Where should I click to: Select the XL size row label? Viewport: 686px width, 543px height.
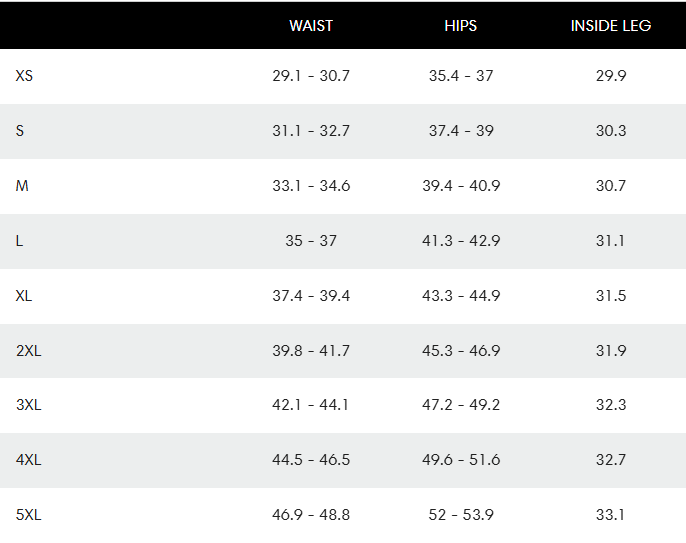[x=24, y=296]
